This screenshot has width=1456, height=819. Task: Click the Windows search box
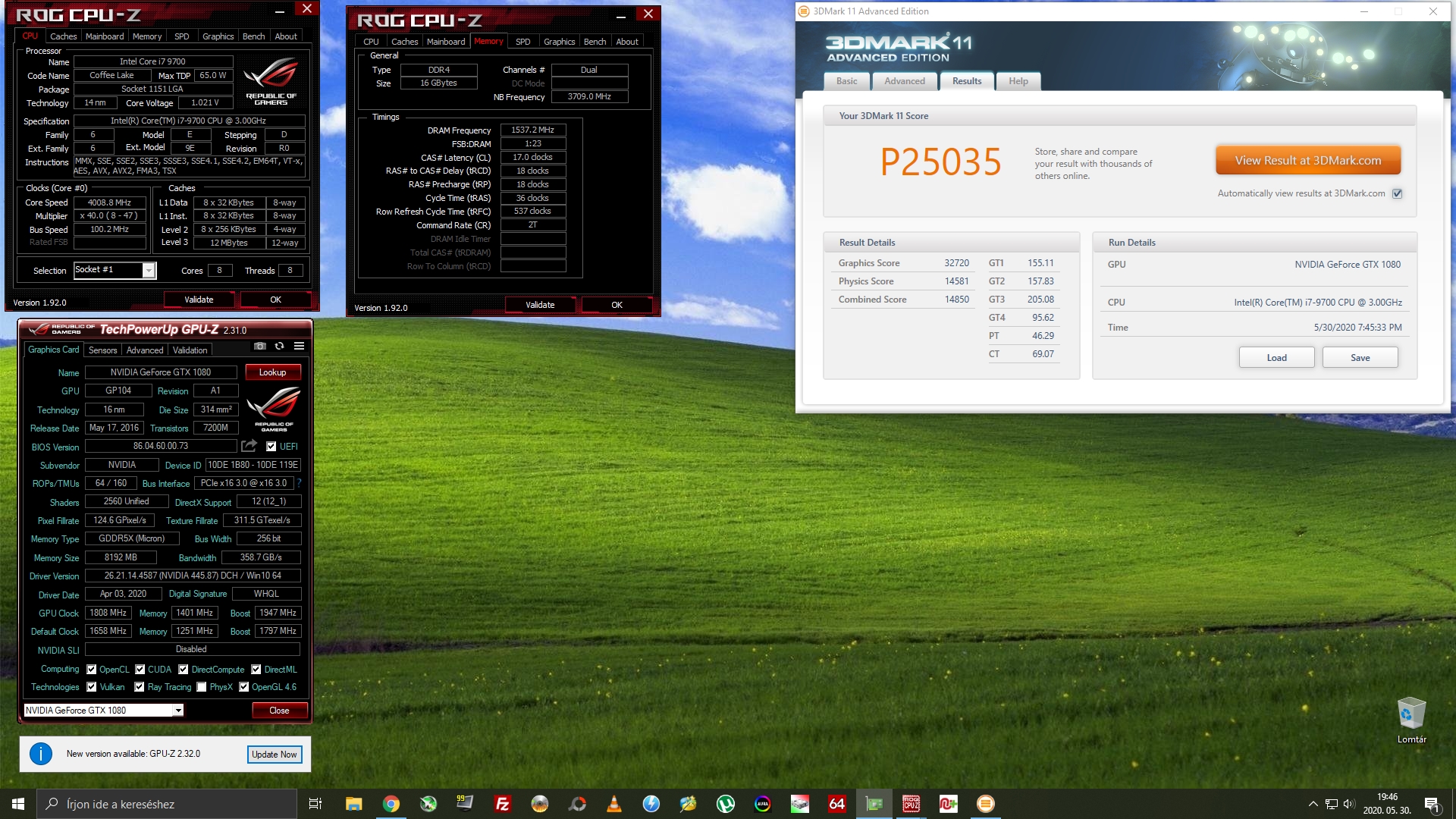(x=167, y=804)
